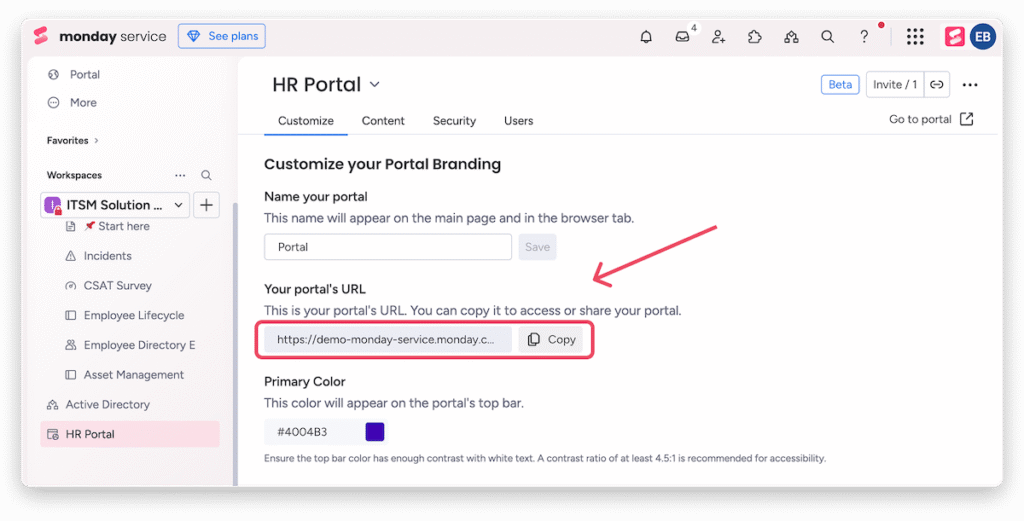Click the Go to portal link
The width and height of the screenshot is (1024, 521).
point(920,119)
